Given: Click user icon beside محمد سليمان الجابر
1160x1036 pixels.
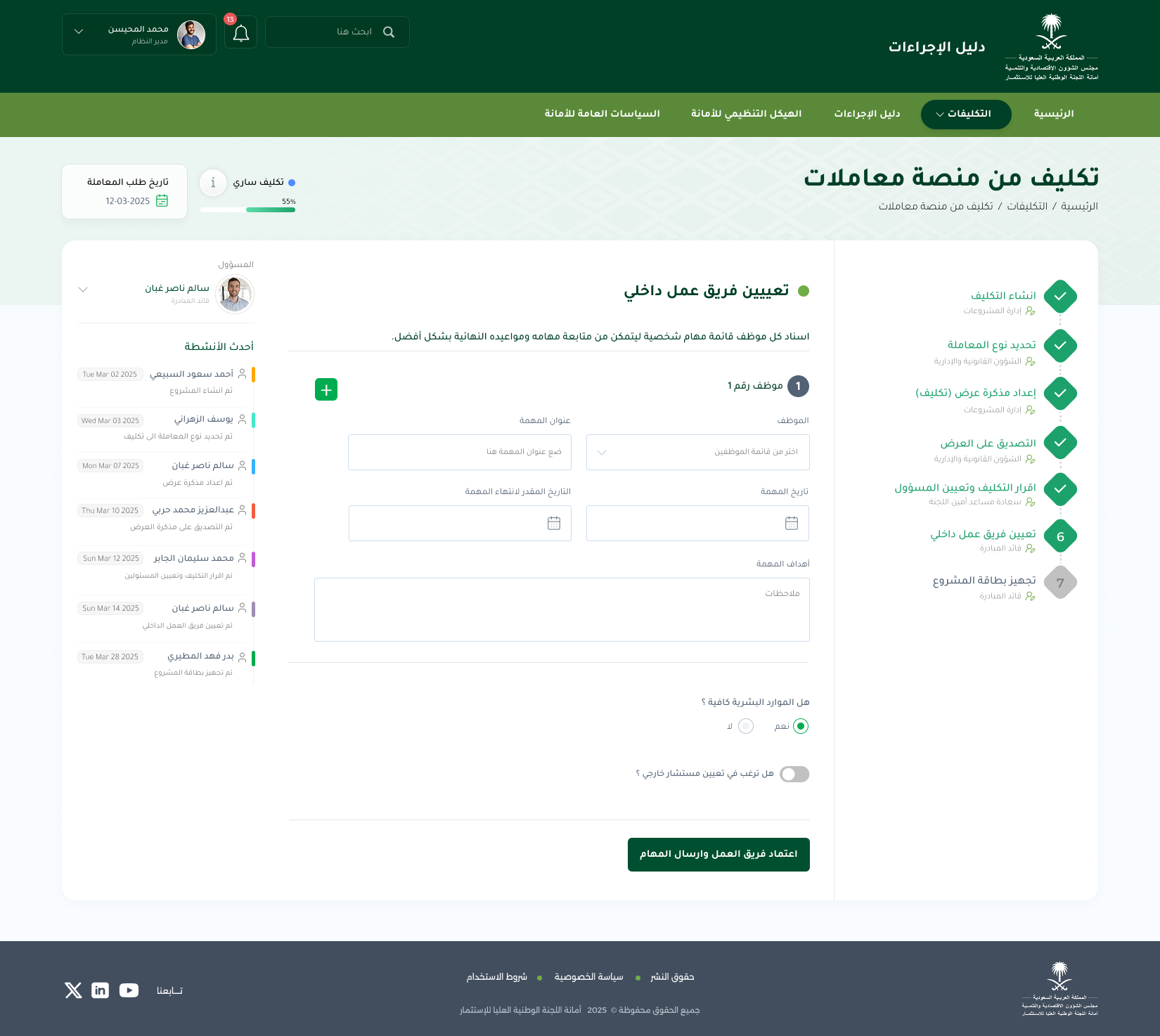Looking at the screenshot, I should pos(243,558).
